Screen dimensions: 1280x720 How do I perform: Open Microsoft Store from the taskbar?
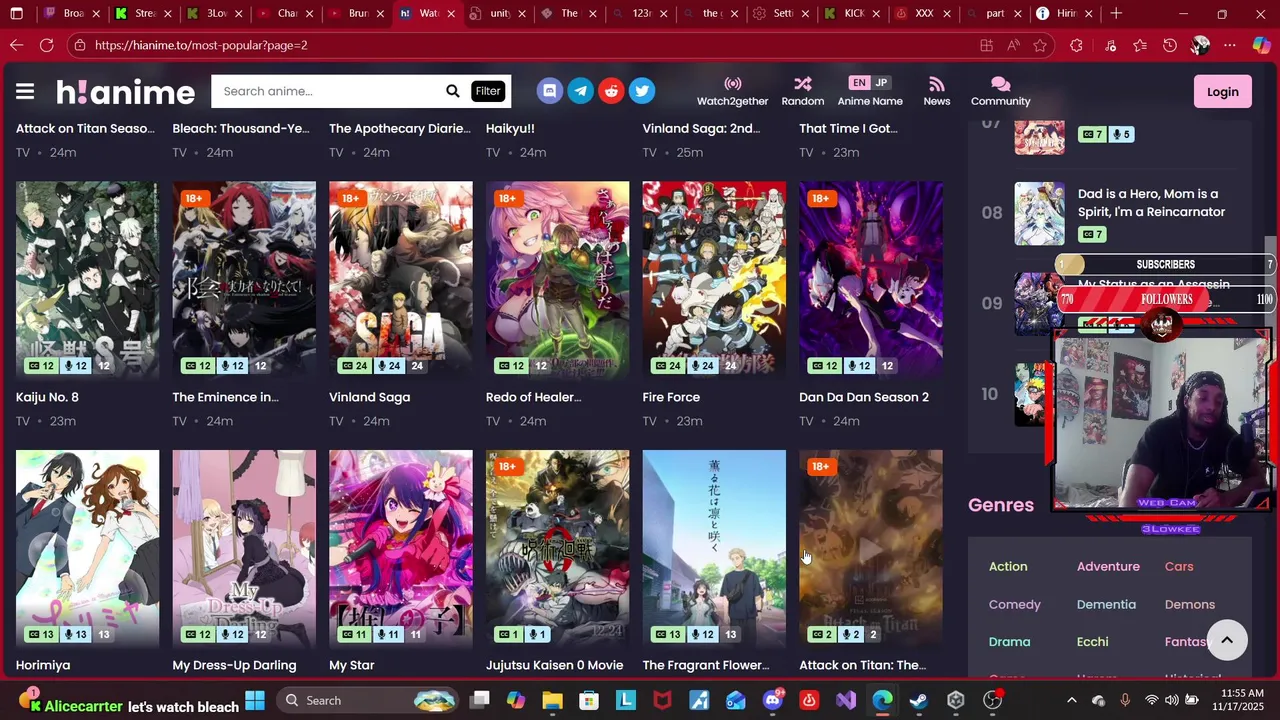589,700
